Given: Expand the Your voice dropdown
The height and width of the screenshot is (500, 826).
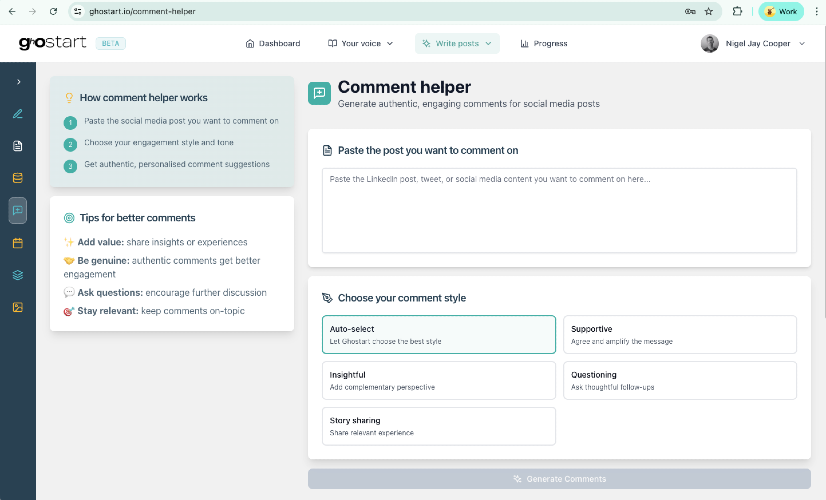Looking at the screenshot, I should click(x=361, y=43).
